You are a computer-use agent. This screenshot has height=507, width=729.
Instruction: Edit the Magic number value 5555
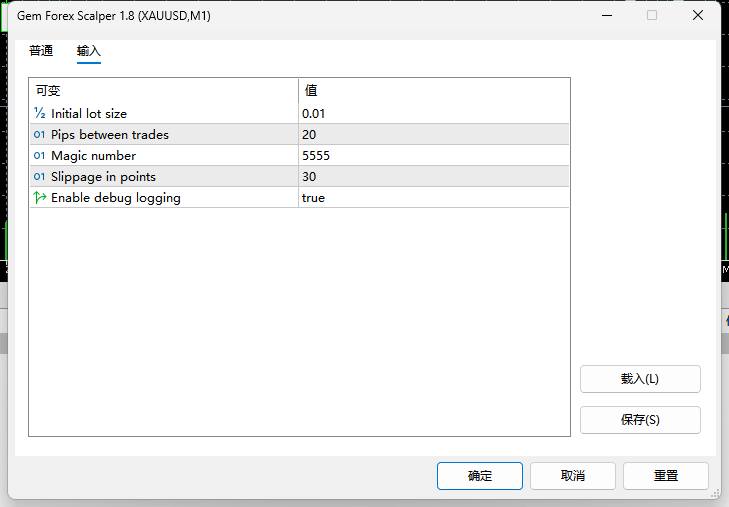coord(433,155)
